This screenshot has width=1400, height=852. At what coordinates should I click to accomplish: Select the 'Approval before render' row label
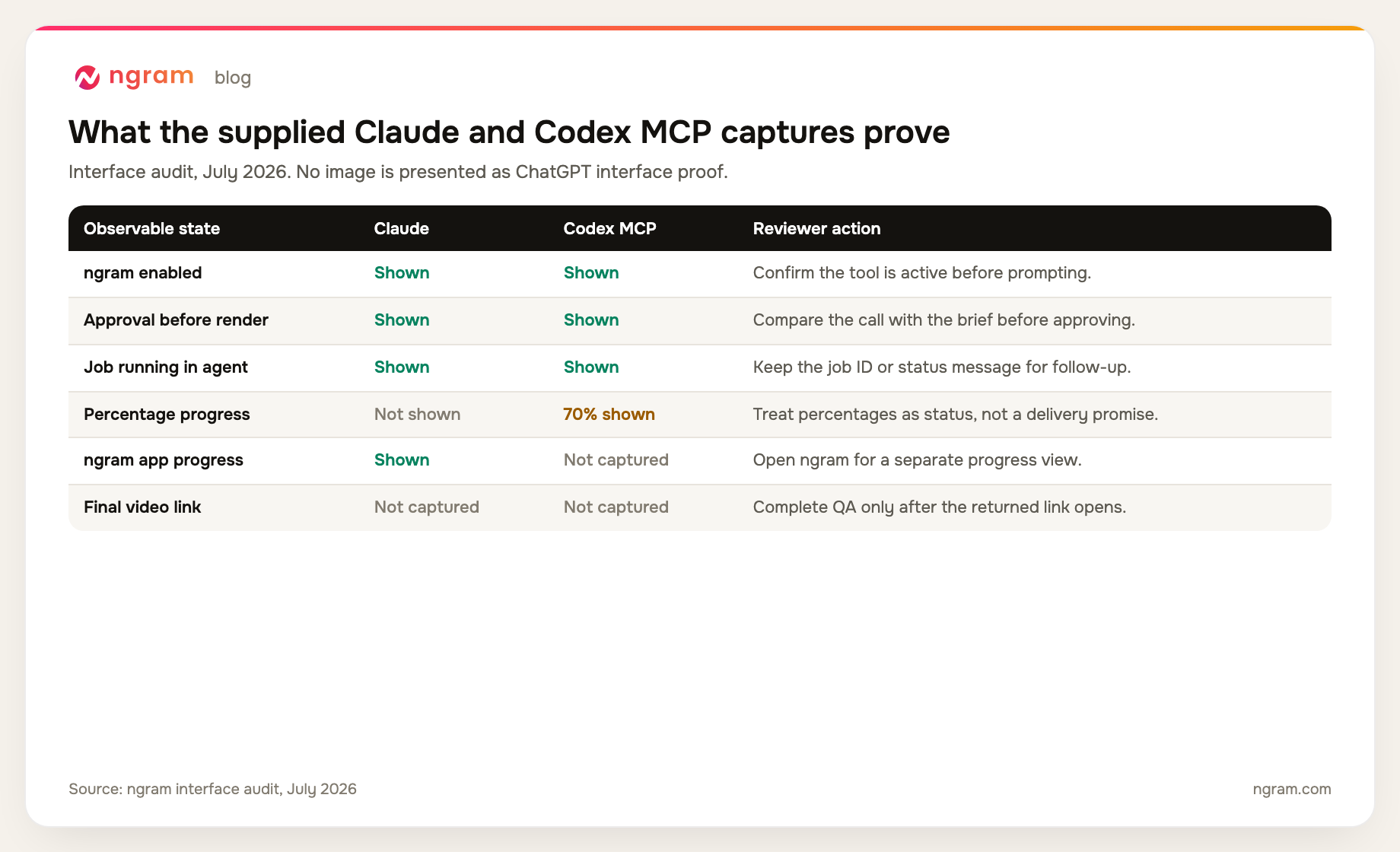point(176,319)
